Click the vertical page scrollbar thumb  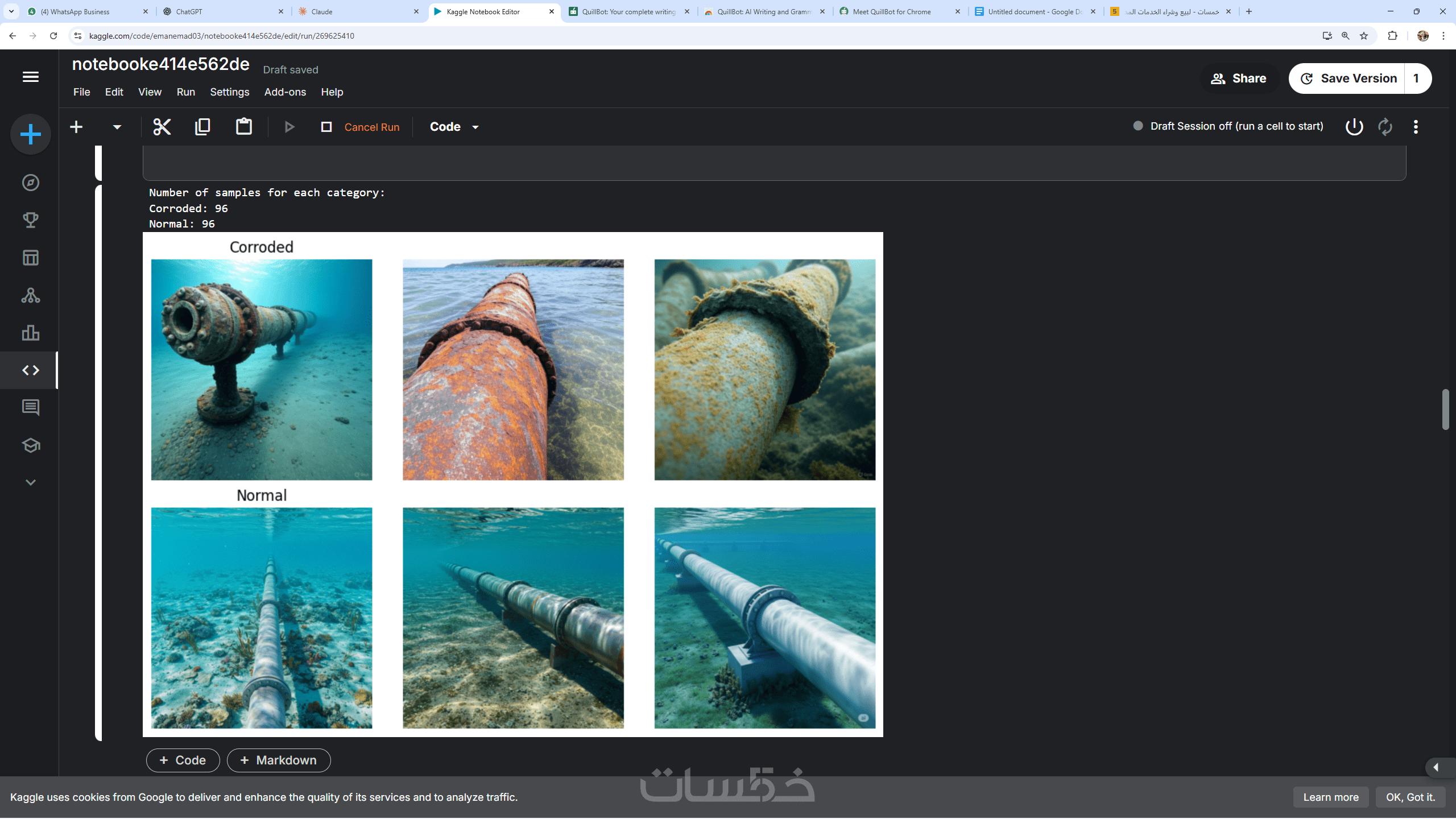1445,409
